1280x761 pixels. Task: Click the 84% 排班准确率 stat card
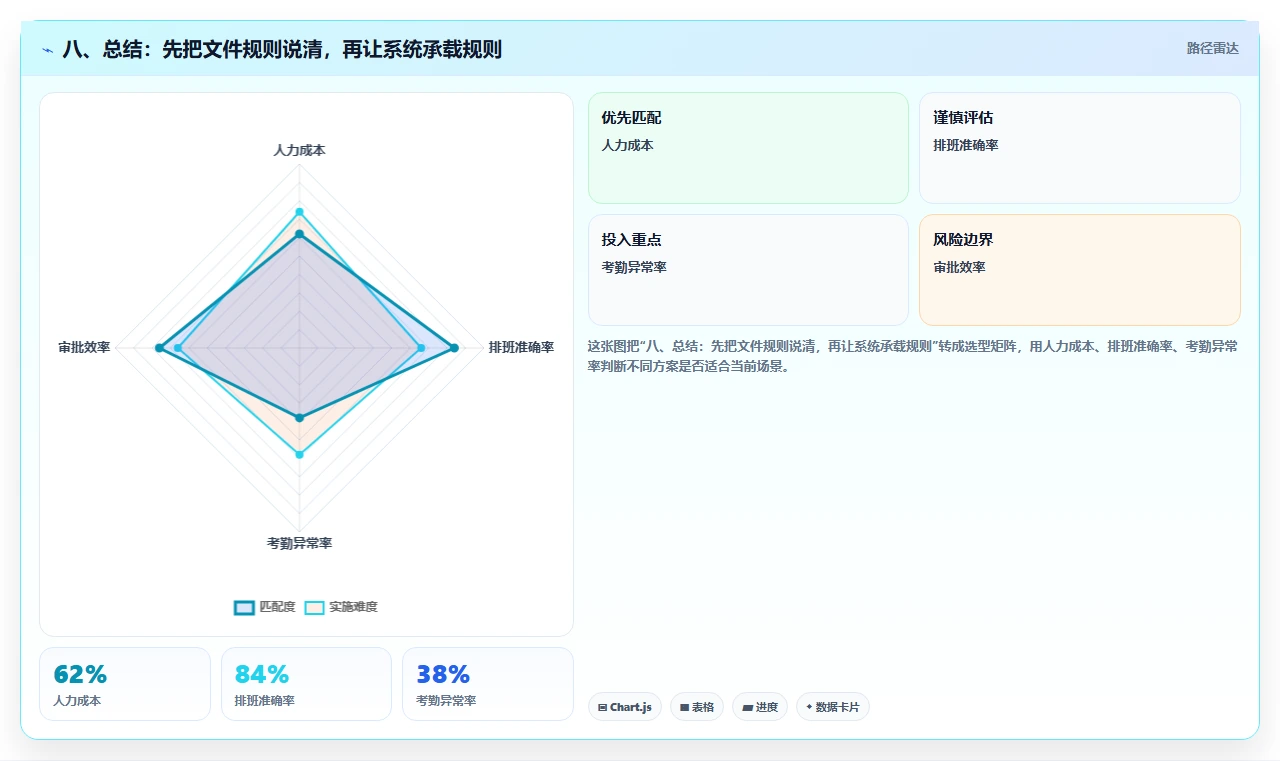tap(306, 684)
